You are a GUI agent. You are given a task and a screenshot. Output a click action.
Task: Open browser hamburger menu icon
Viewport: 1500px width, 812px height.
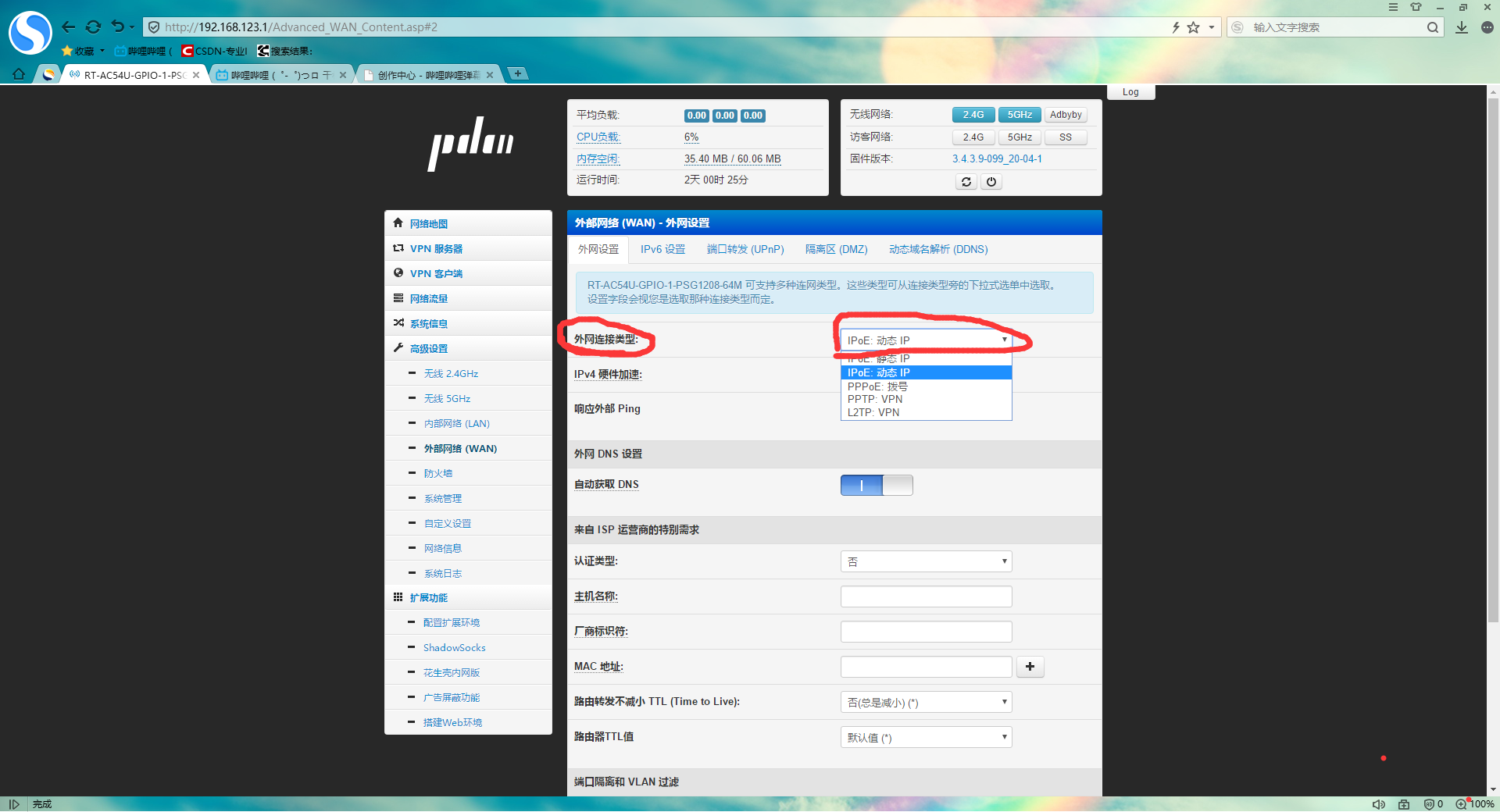[1393, 7]
